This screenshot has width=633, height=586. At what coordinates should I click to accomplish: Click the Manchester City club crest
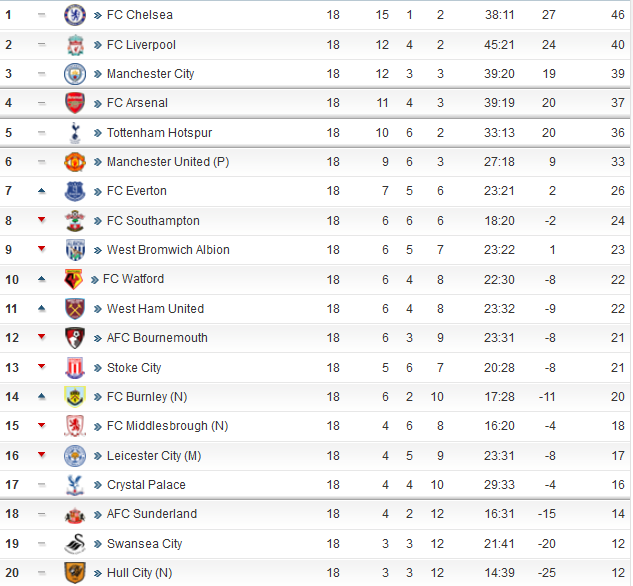pos(75,74)
